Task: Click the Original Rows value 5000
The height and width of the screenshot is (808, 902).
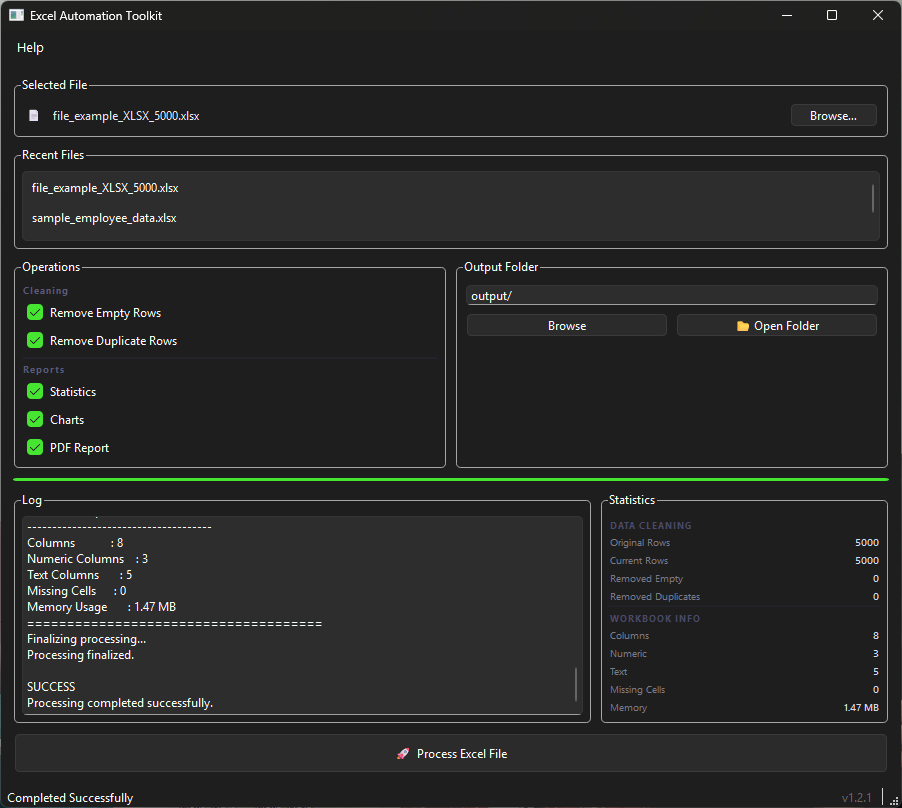Action: 866,542
